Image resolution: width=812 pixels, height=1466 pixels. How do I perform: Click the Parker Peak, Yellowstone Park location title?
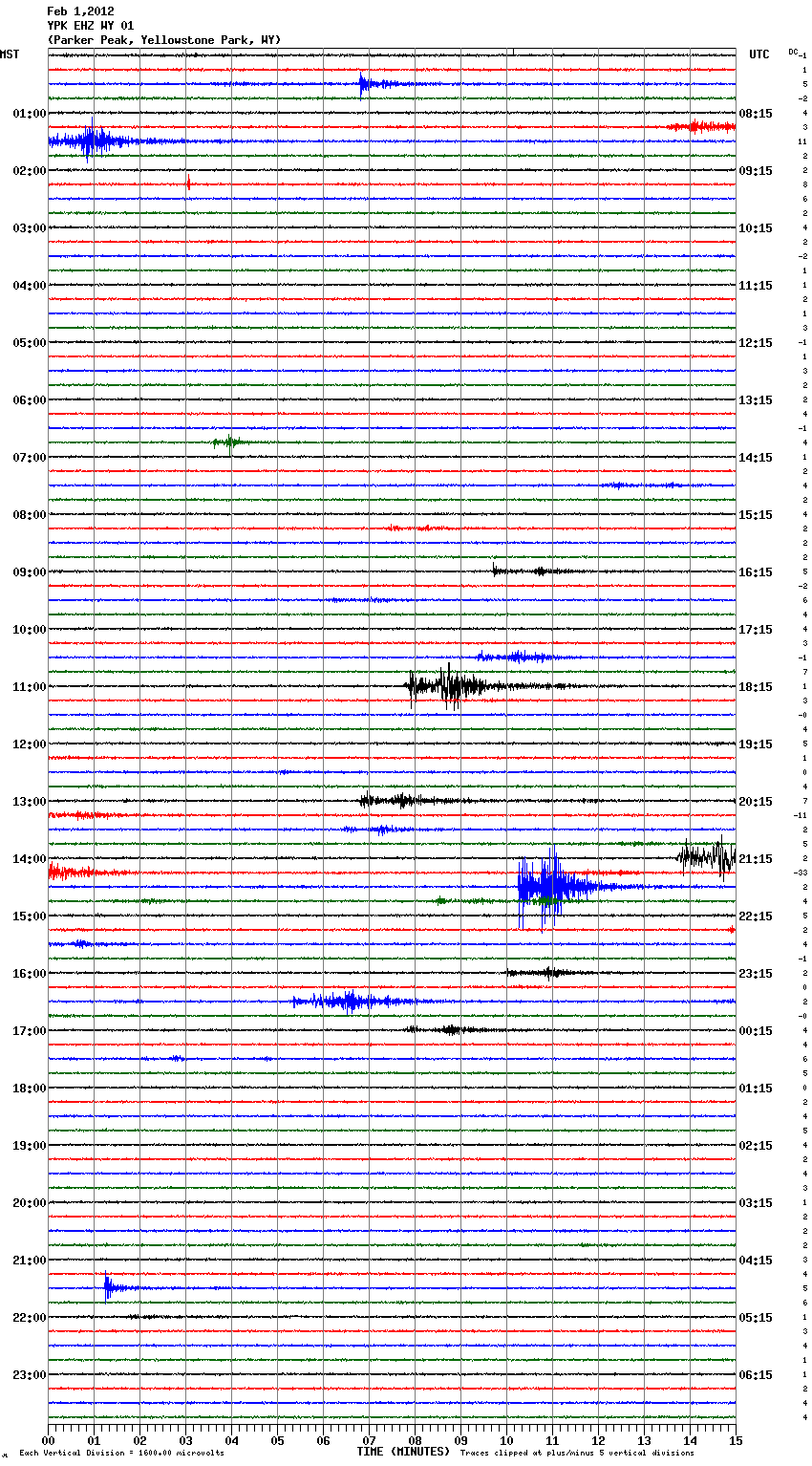coord(164,40)
